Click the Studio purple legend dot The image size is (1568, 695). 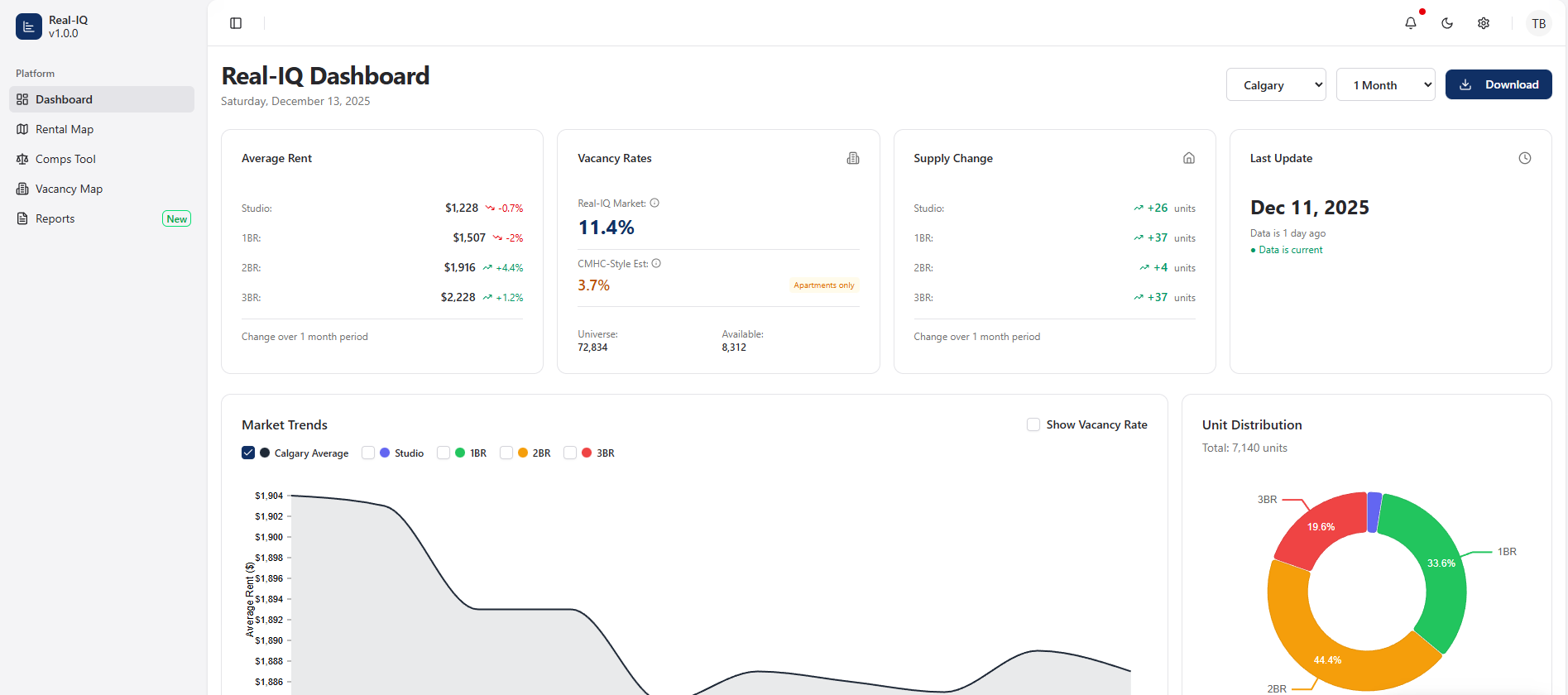point(385,453)
